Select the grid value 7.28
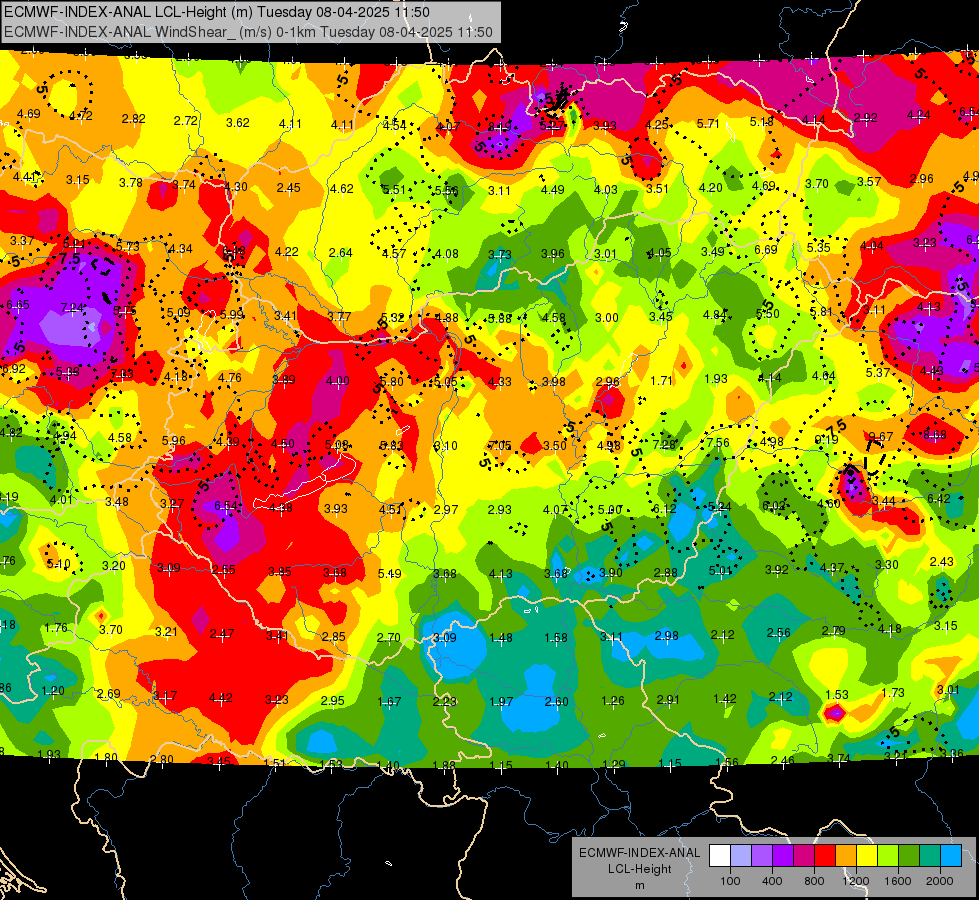 pos(664,444)
